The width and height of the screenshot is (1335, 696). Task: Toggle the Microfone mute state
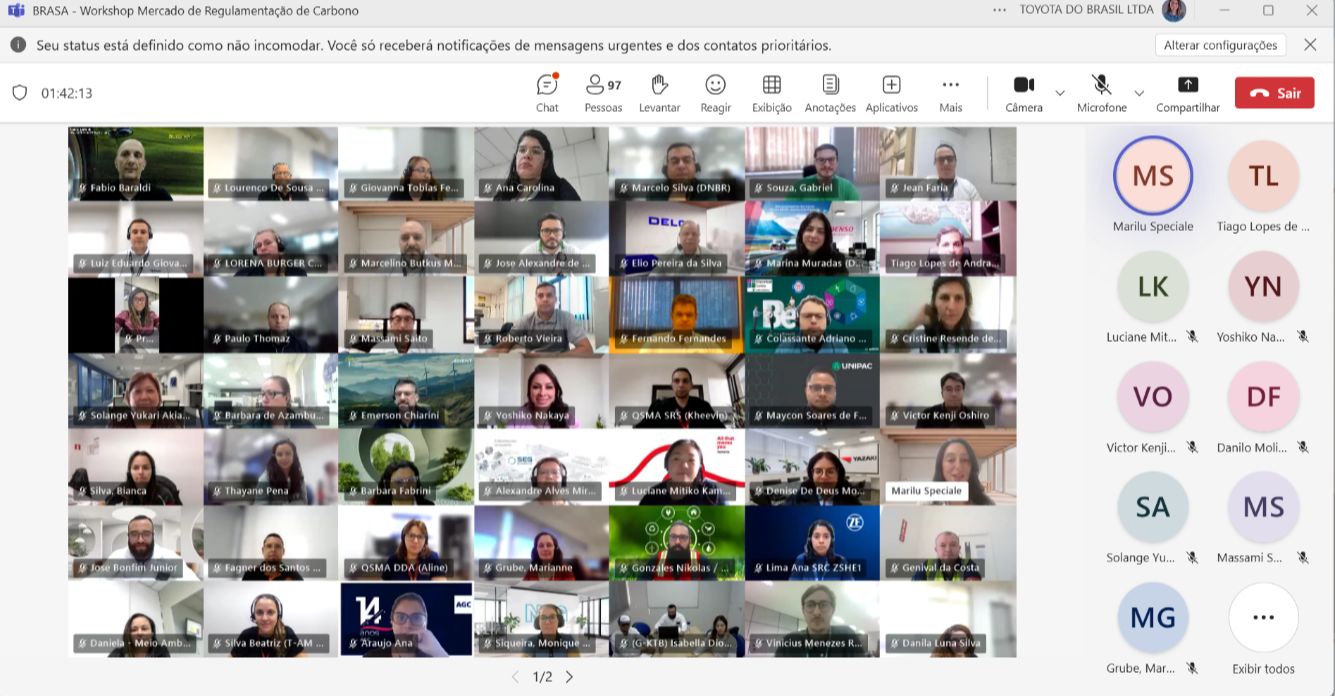click(1101, 93)
